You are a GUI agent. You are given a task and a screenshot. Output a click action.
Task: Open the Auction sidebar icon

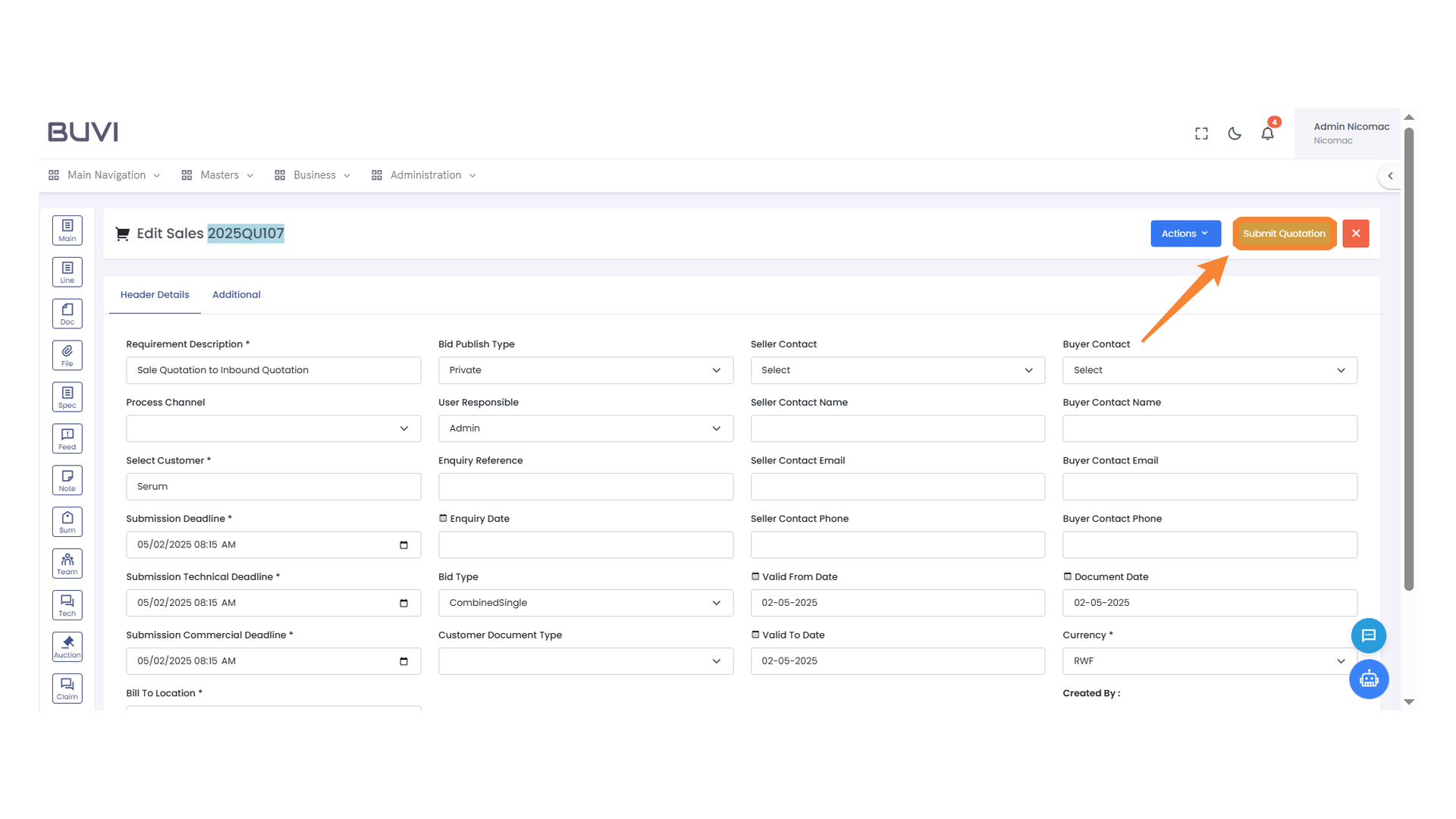point(67,646)
